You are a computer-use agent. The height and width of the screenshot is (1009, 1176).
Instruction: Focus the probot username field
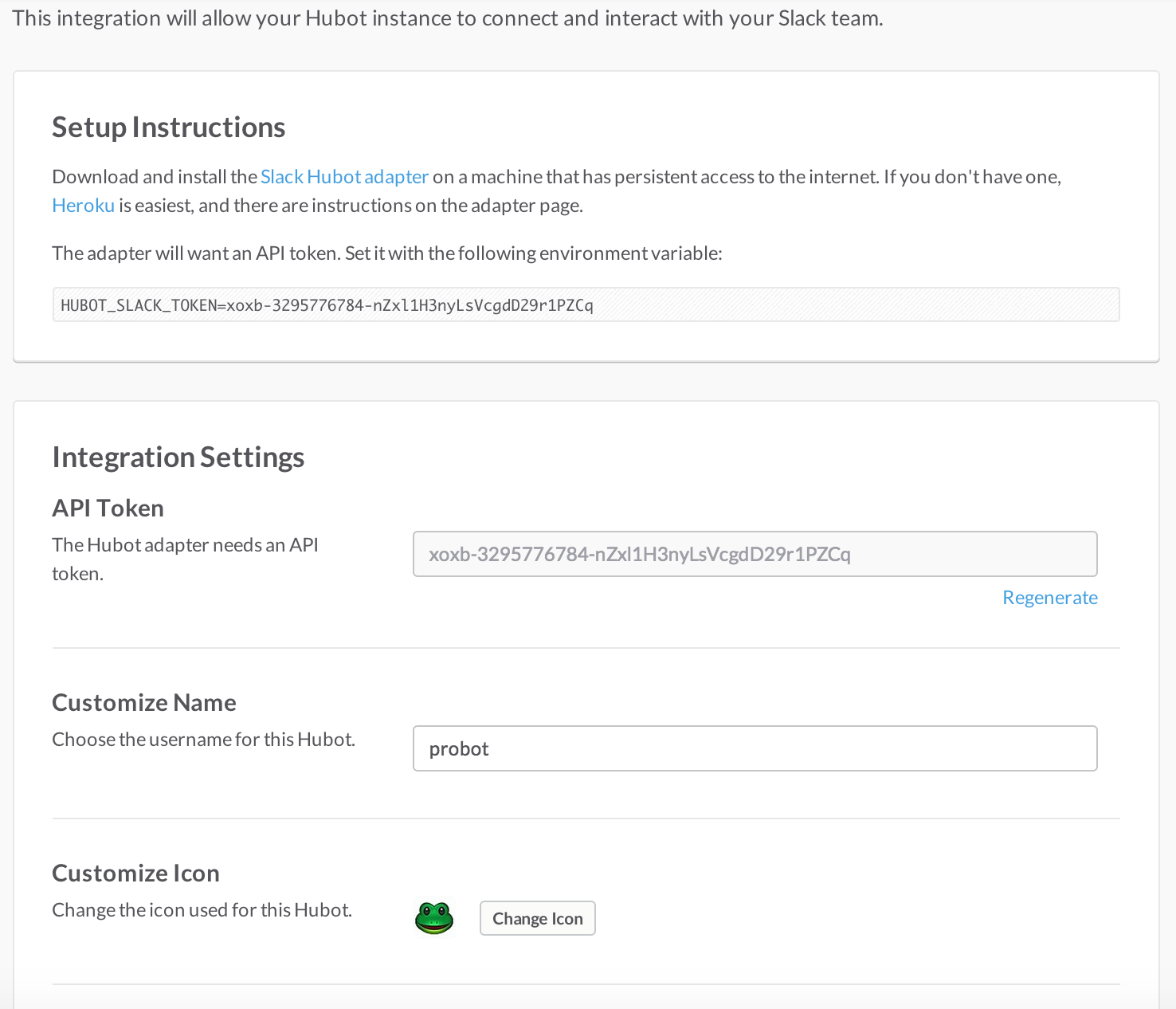click(755, 748)
